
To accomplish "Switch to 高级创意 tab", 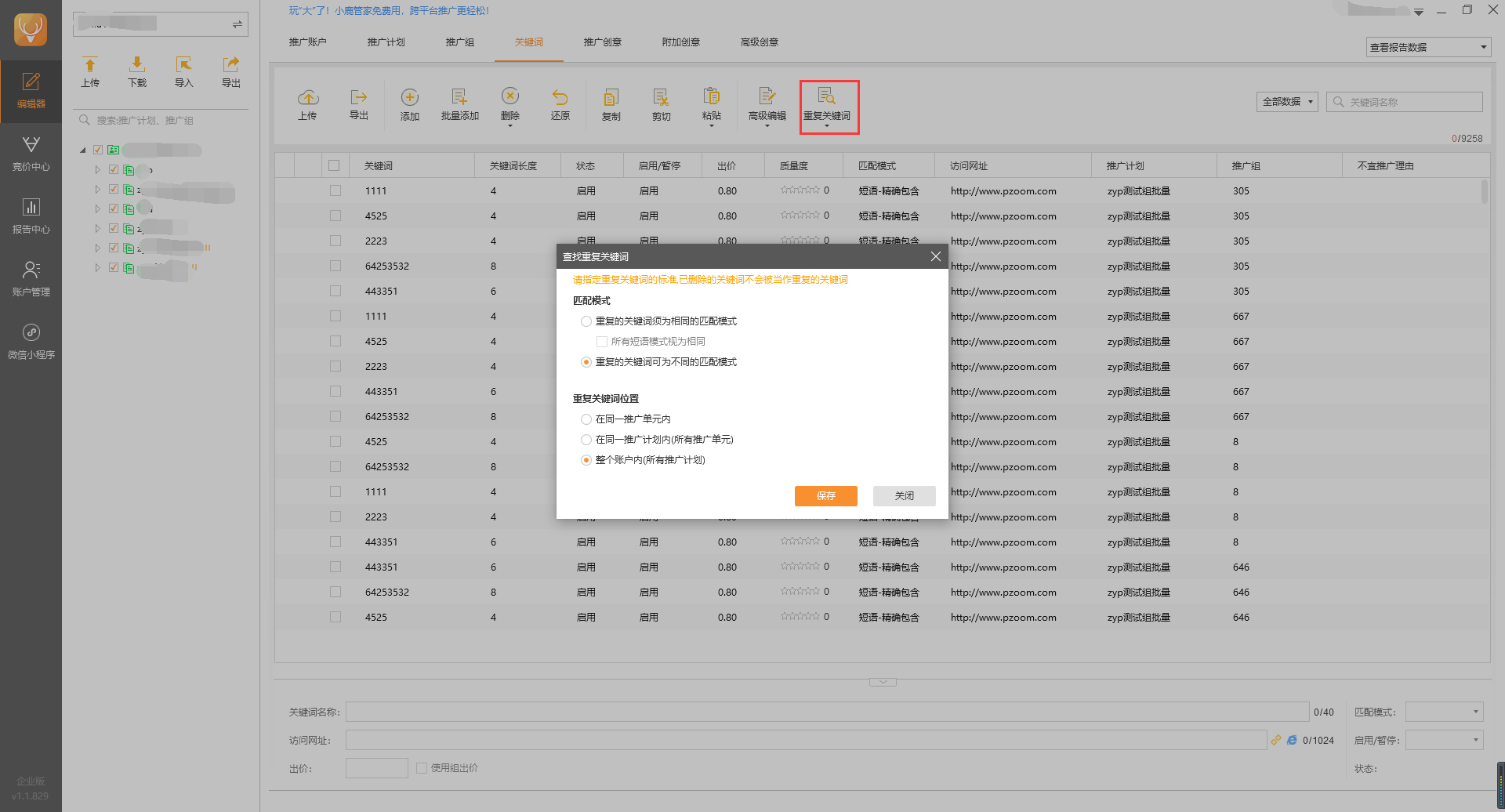I will click(759, 42).
